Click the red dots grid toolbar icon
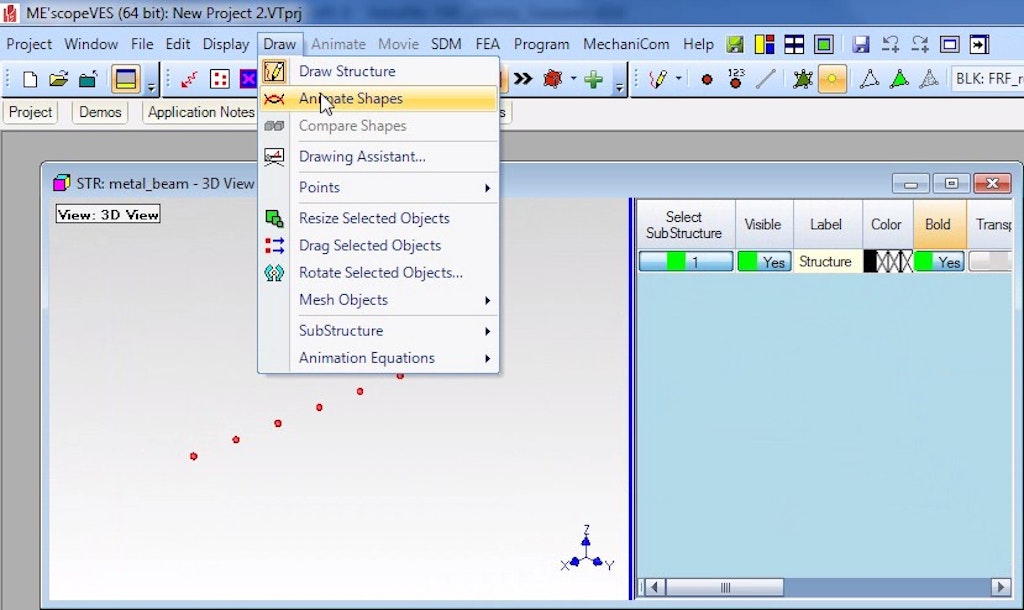Image resolution: width=1024 pixels, height=610 pixels. coord(219,80)
